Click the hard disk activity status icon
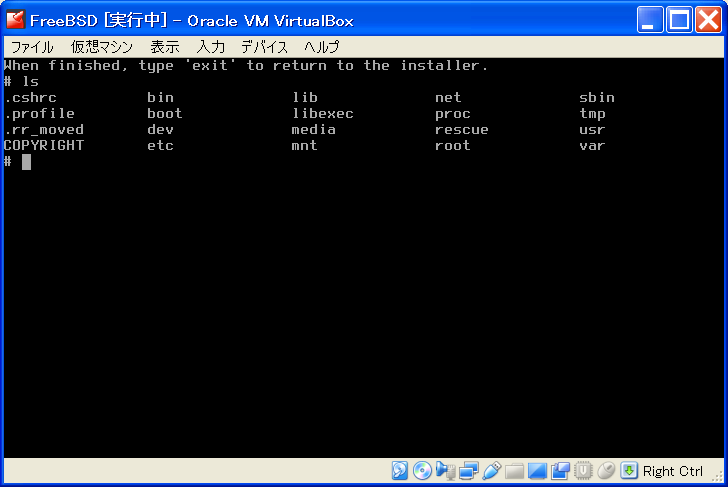The height and width of the screenshot is (487, 728). (x=399, y=471)
